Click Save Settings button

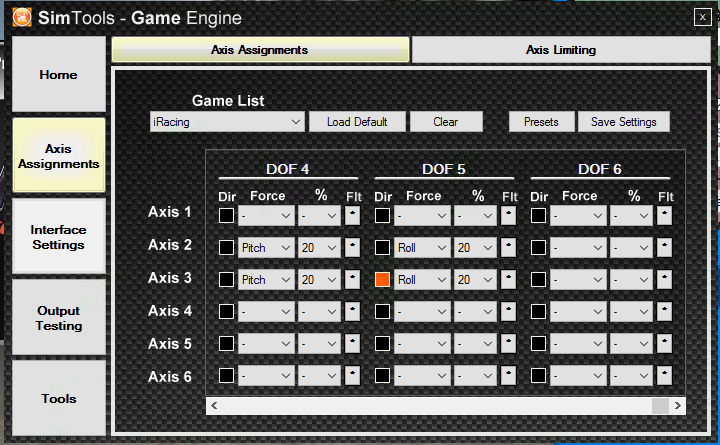[624, 122]
